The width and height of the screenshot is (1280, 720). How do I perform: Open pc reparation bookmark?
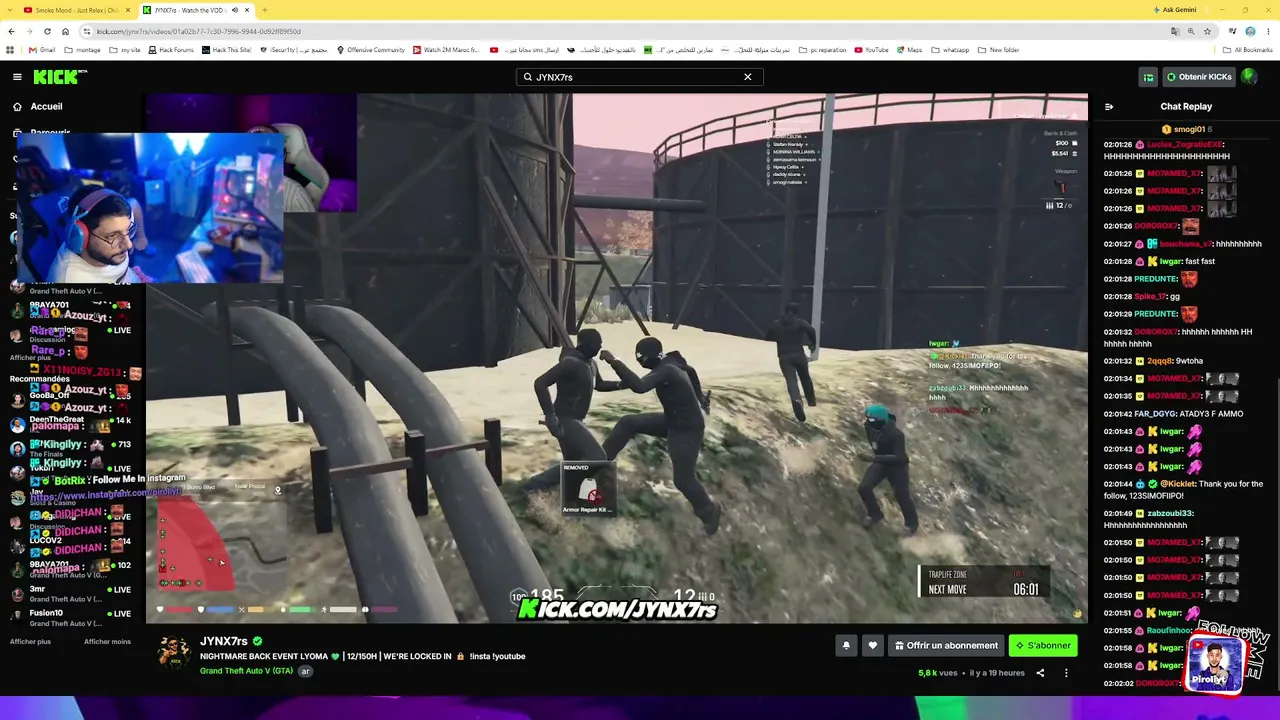(x=822, y=50)
